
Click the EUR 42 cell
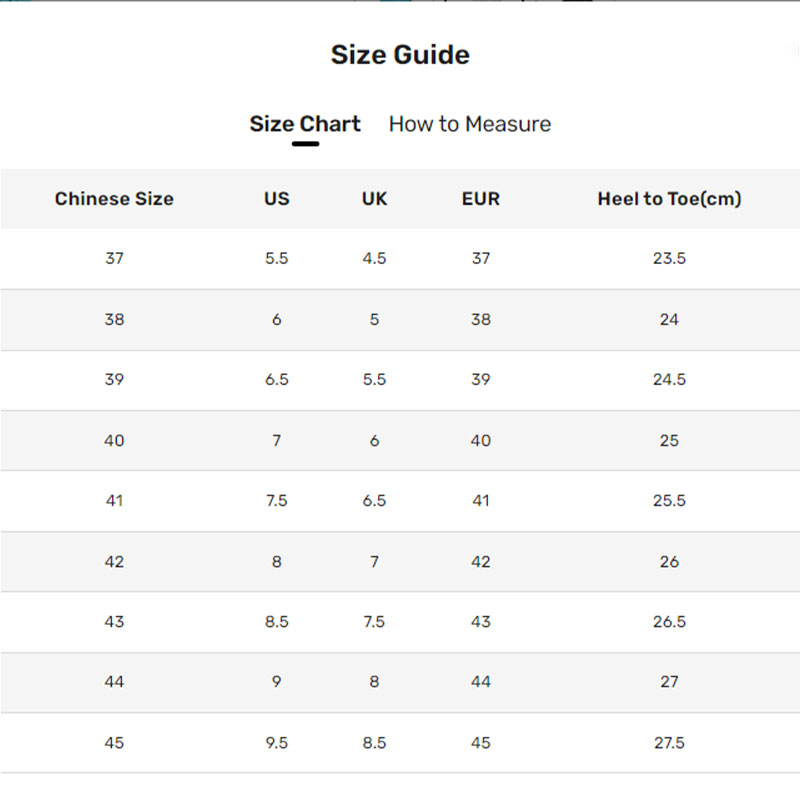[481, 562]
